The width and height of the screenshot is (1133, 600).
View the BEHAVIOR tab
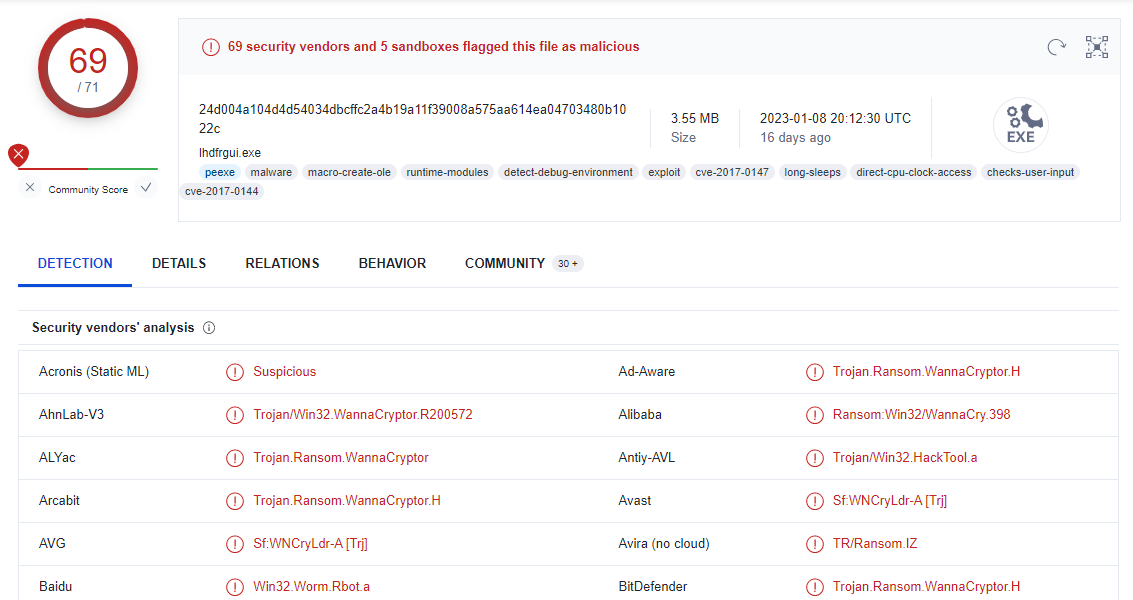[x=392, y=263]
